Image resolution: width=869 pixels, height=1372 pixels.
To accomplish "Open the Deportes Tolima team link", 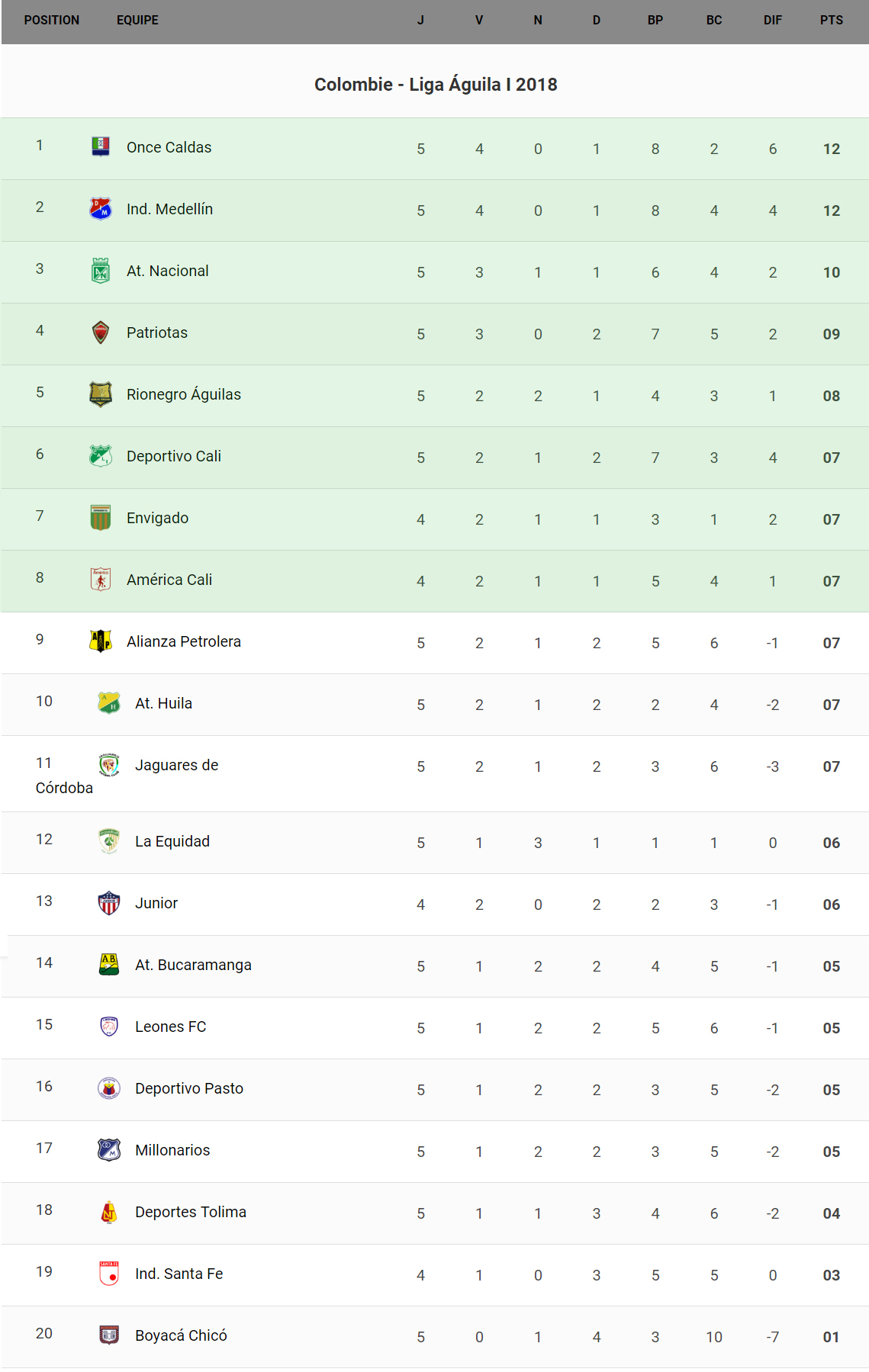I will point(191,1212).
